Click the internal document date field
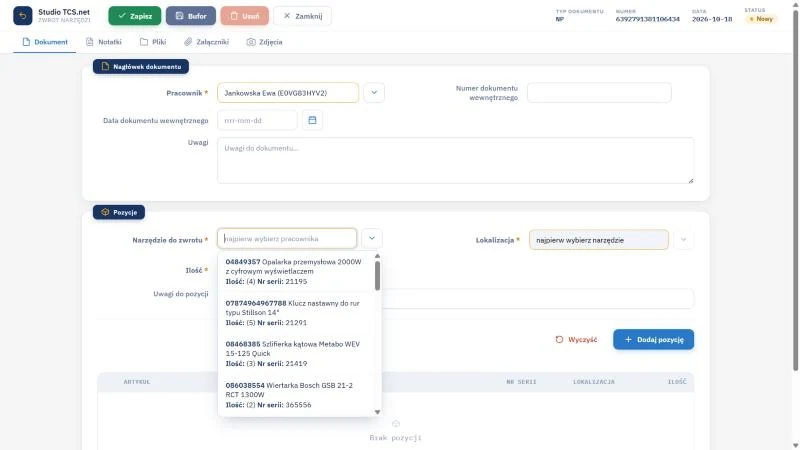 pyautogui.click(x=257, y=120)
